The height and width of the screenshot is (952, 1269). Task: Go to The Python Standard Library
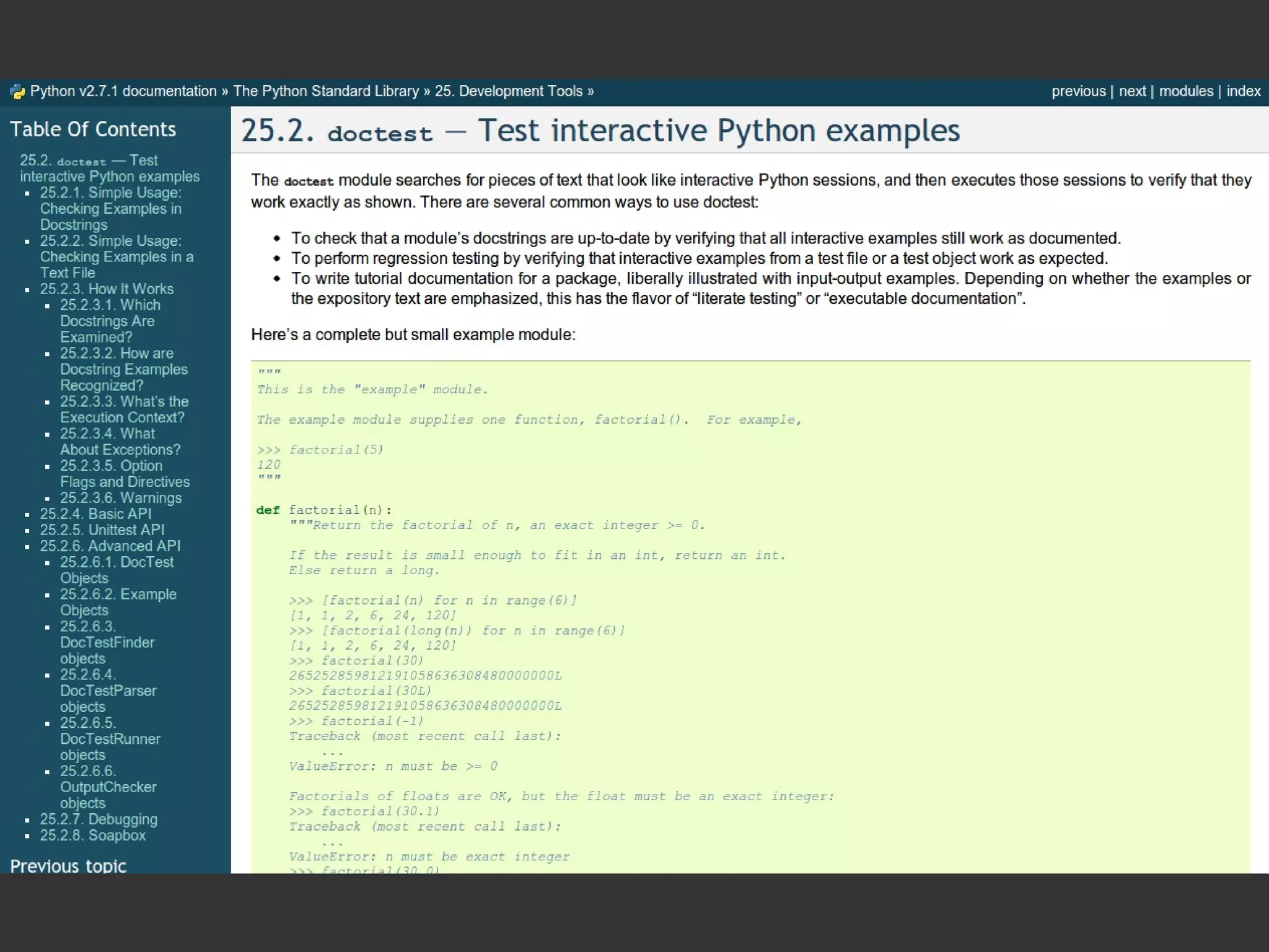tap(326, 92)
